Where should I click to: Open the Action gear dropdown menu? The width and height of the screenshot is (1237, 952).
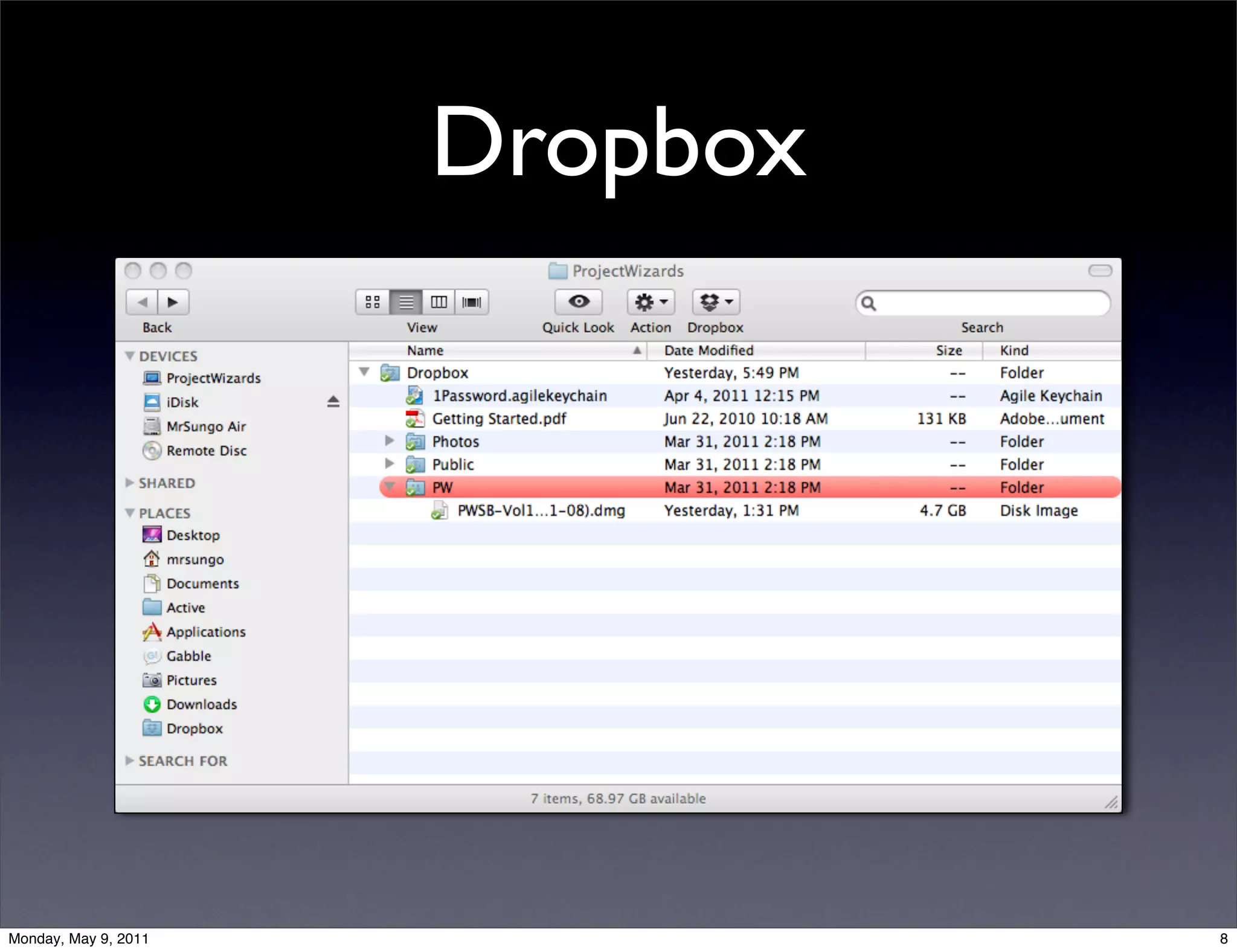pyautogui.click(x=651, y=302)
